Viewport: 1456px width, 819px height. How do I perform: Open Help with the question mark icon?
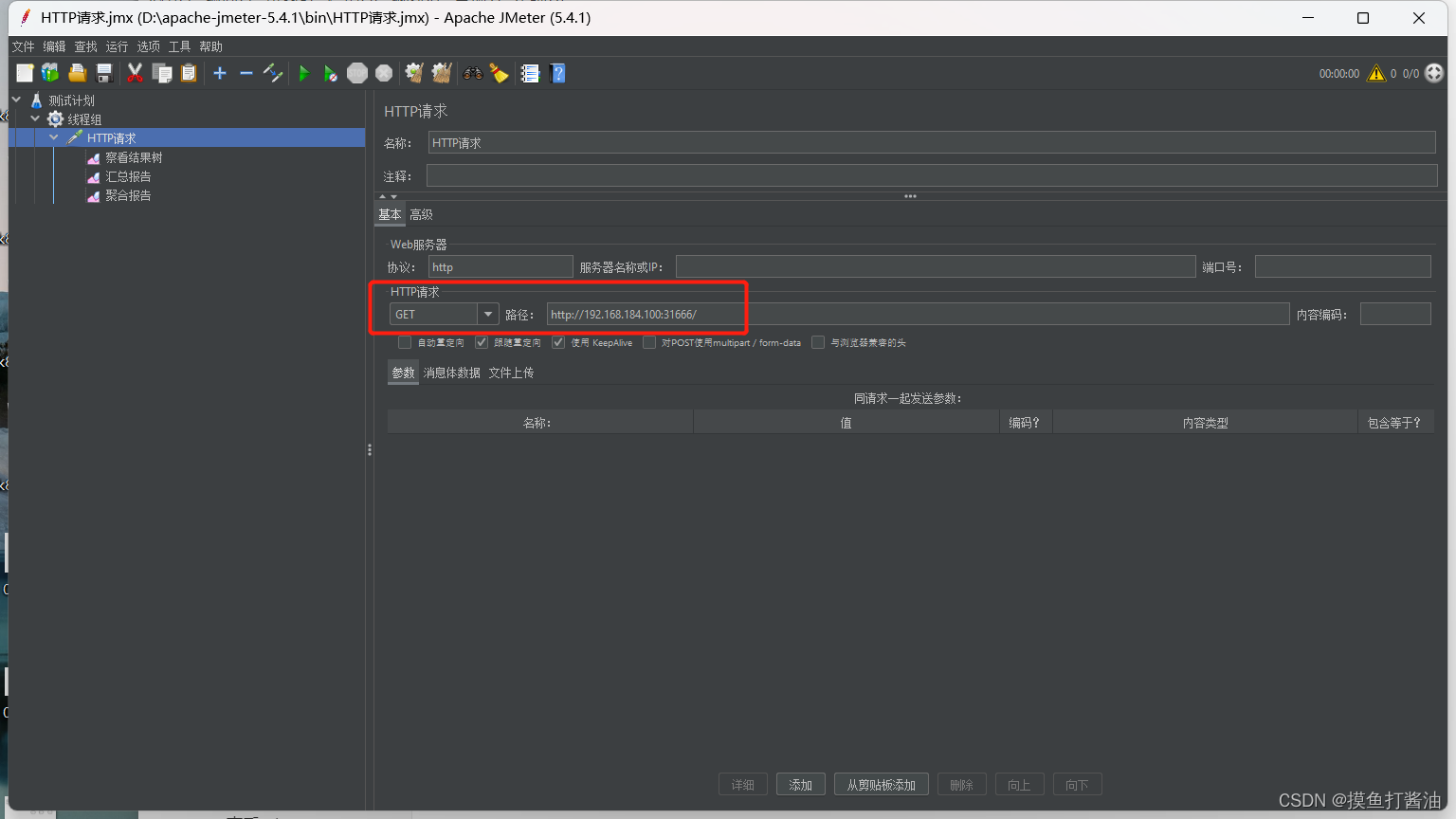557,73
